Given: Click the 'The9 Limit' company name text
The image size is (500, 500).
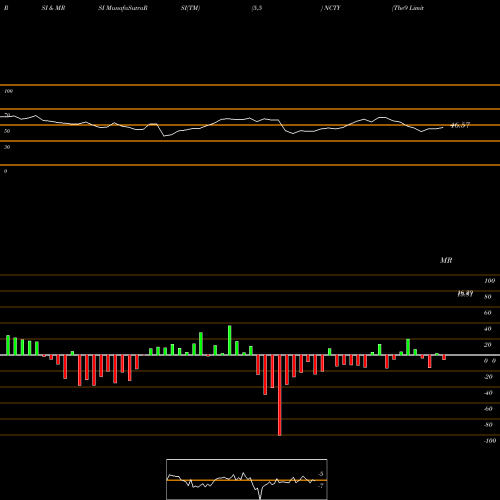Looking at the screenshot, I should point(408,8).
